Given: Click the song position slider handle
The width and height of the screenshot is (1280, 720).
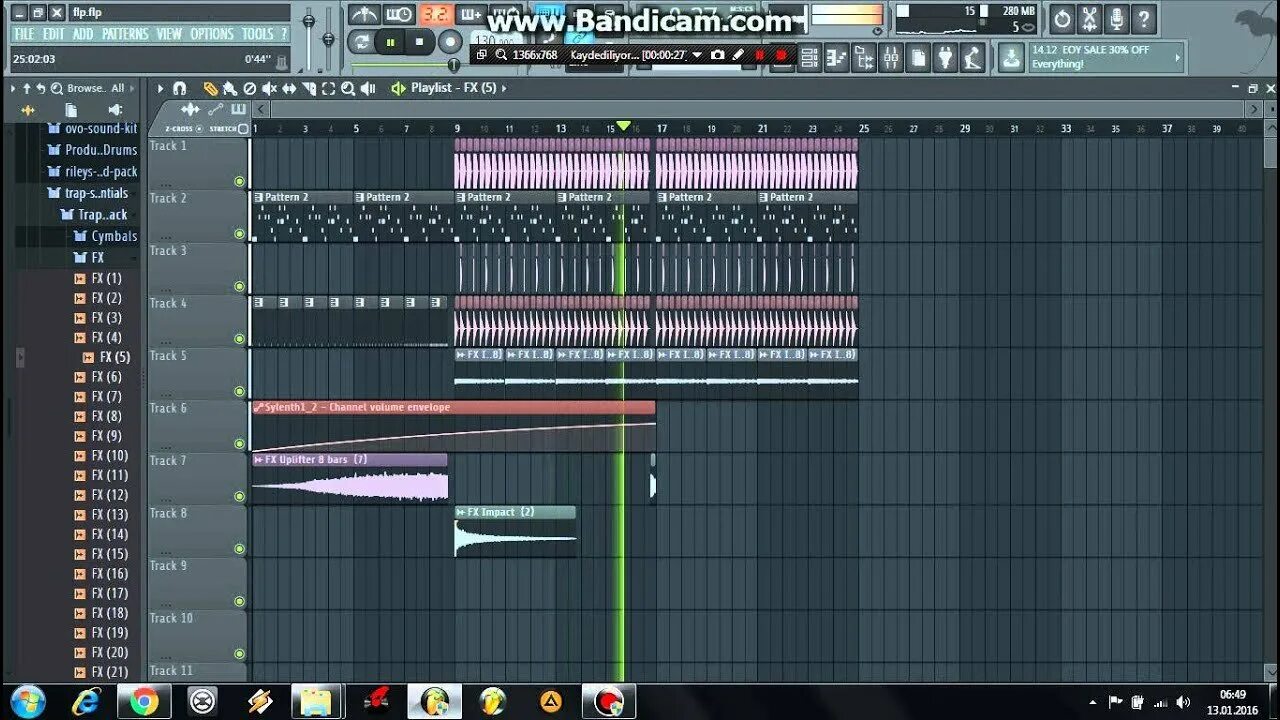Looking at the screenshot, I should point(453,65).
